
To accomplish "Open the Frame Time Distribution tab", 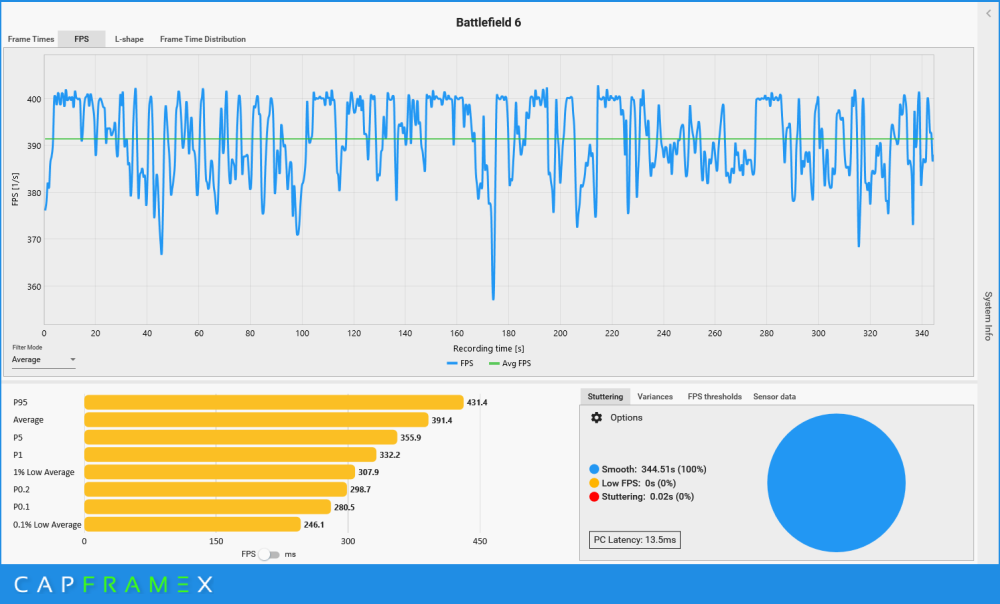I will [x=203, y=39].
